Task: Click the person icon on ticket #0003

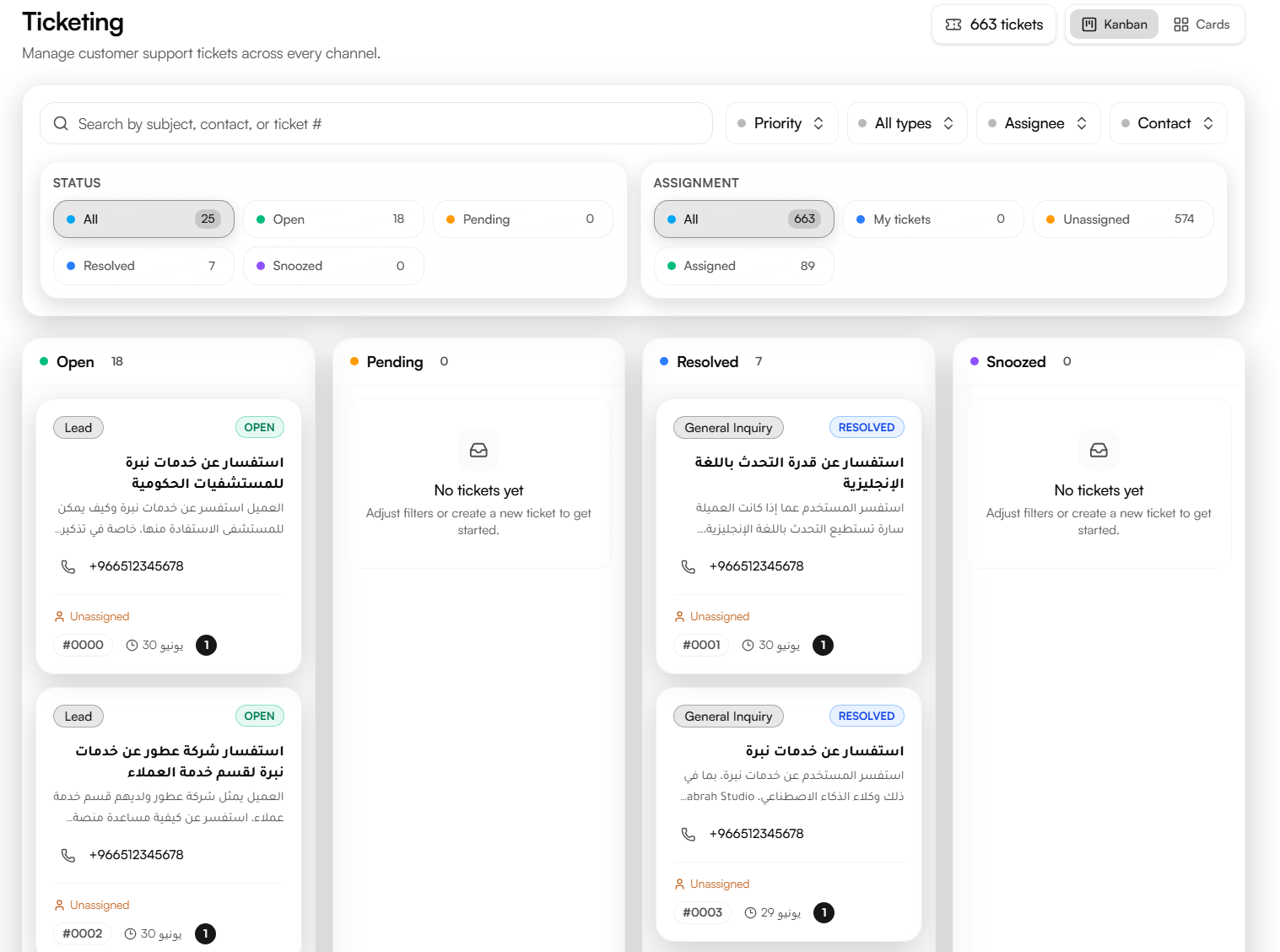Action: (679, 884)
